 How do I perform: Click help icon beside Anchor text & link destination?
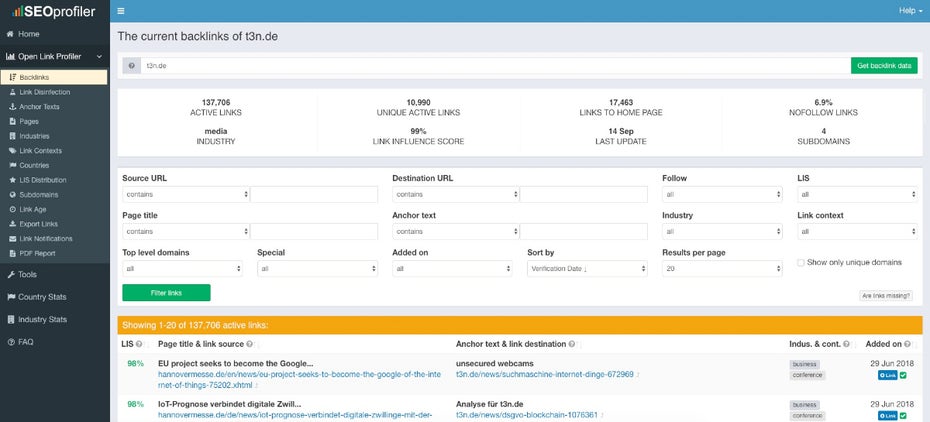(572, 344)
